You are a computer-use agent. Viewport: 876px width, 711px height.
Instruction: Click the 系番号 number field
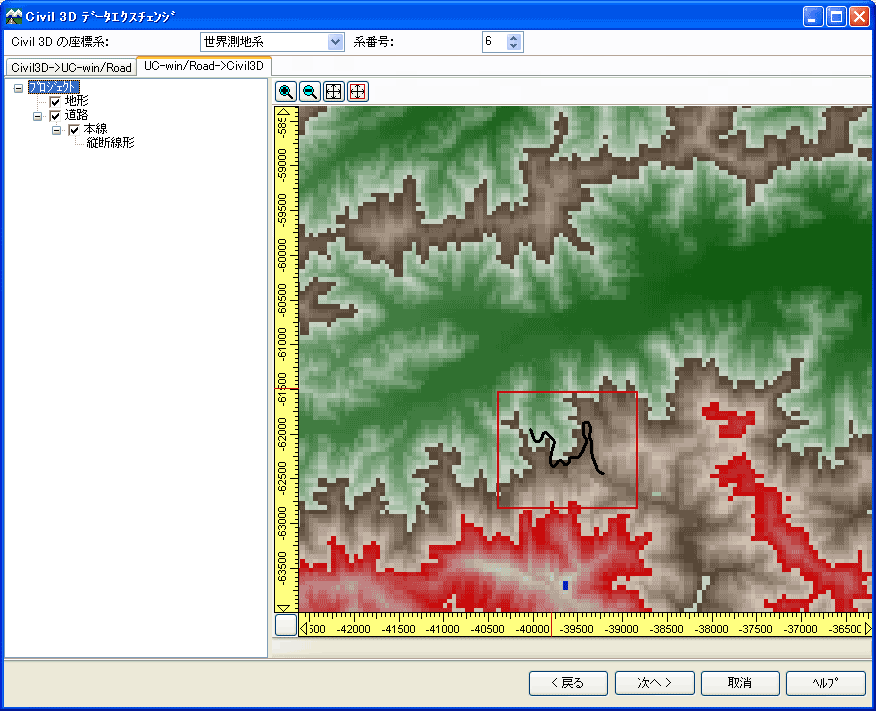[494, 42]
